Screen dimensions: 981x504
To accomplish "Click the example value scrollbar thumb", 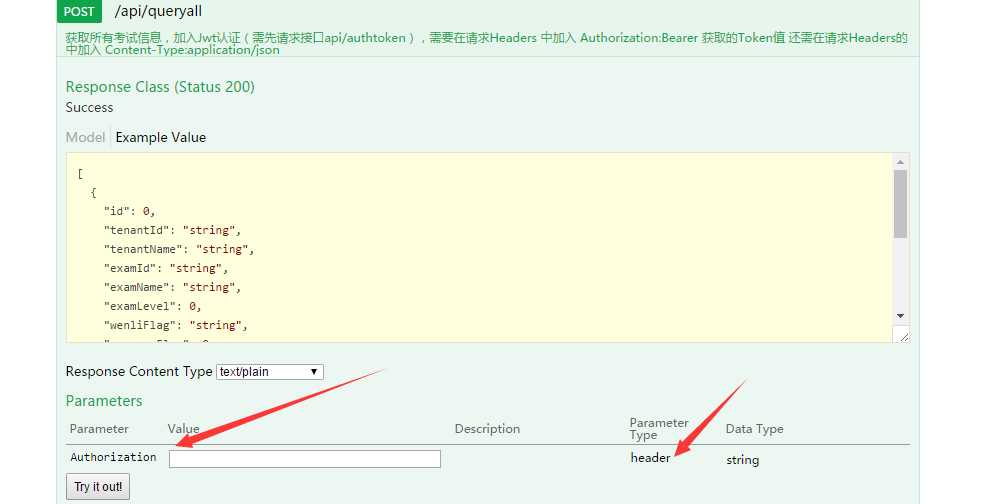I will [900, 204].
